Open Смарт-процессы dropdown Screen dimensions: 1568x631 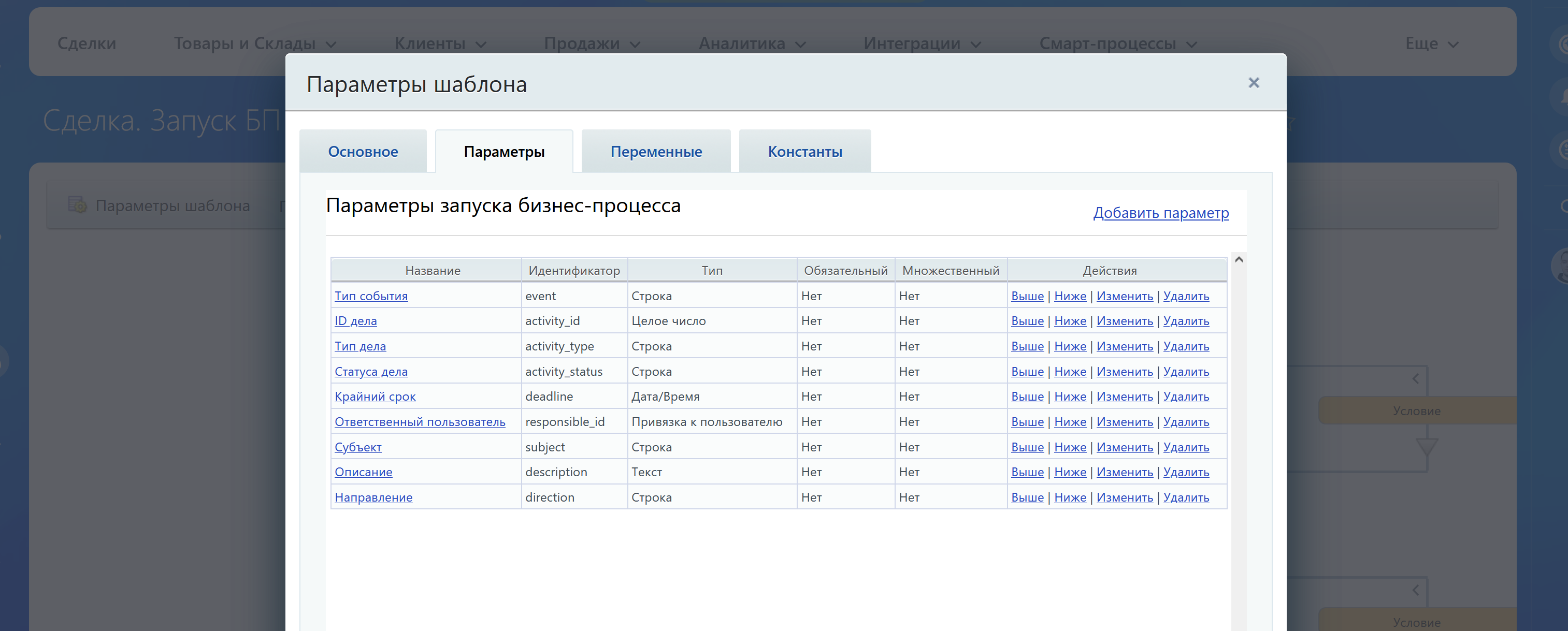pos(1117,44)
